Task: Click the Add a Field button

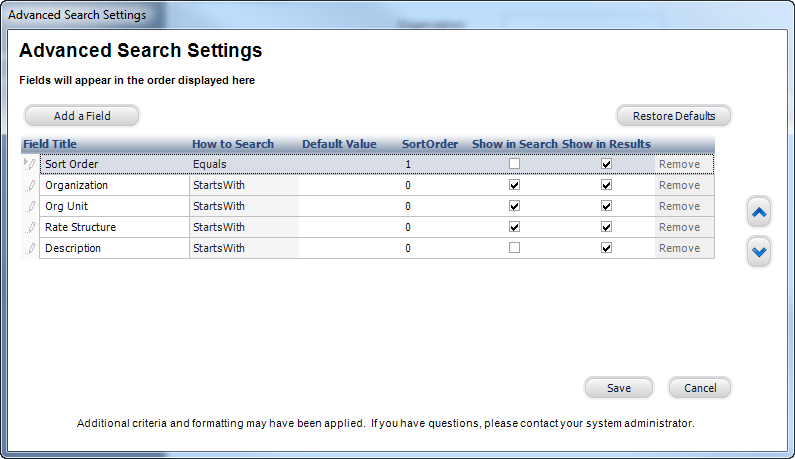Action: tap(82, 116)
